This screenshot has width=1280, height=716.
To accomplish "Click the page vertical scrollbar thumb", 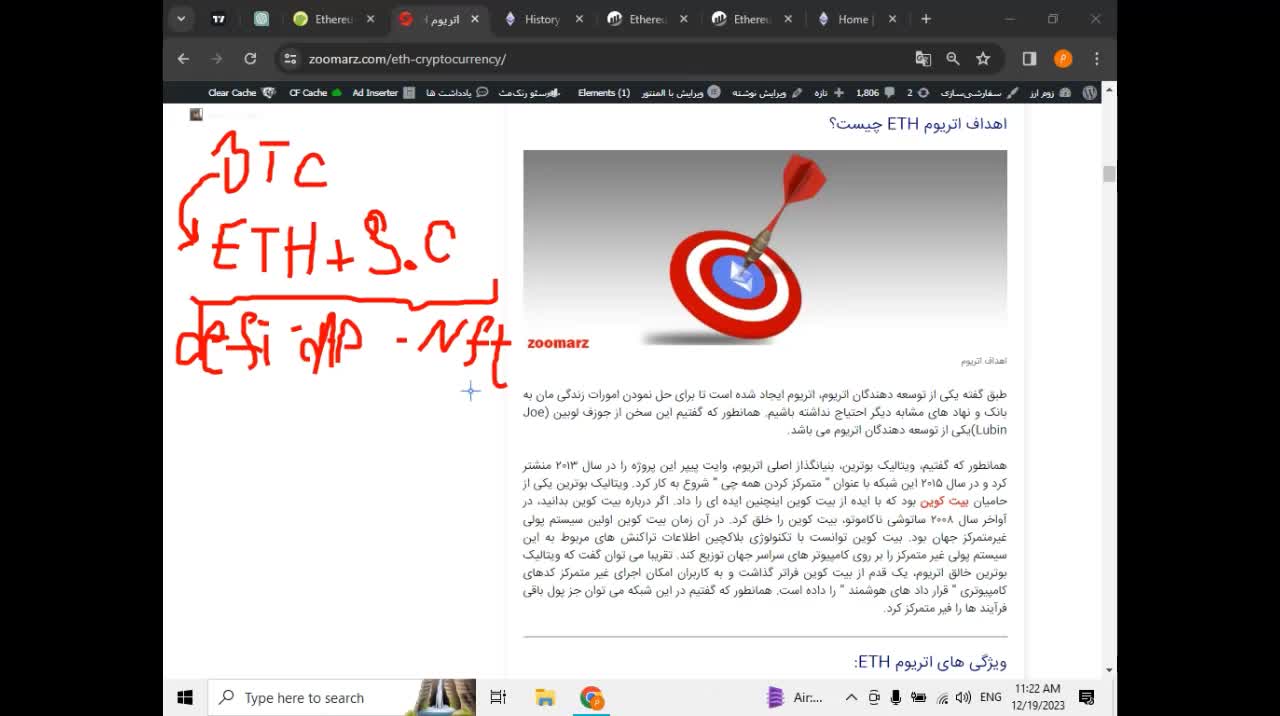I will coord(1109,174).
